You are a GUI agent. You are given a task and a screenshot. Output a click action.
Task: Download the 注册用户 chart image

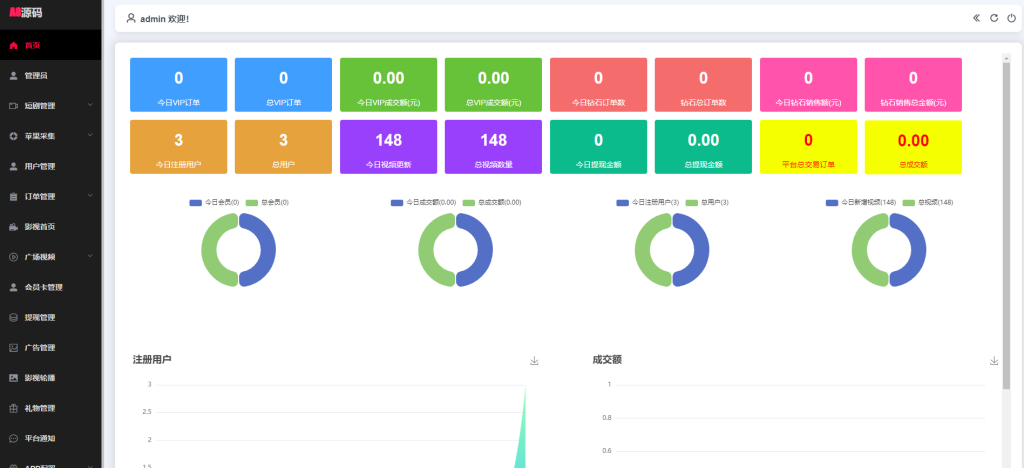tap(534, 361)
